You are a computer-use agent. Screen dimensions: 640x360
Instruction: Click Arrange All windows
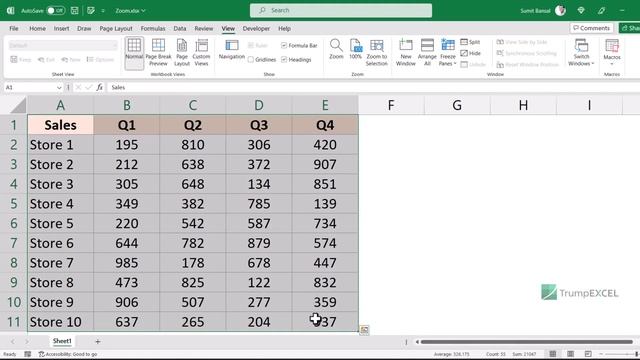tap(427, 52)
